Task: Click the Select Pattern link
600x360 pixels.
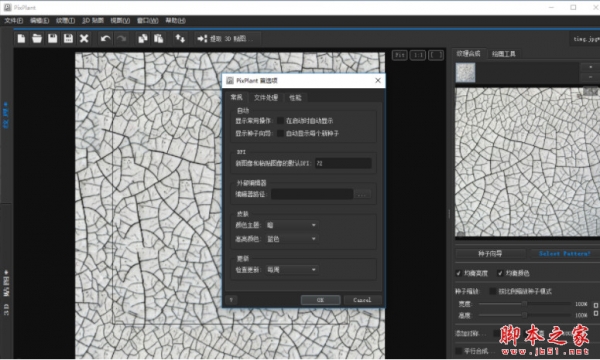Action: click(564, 254)
